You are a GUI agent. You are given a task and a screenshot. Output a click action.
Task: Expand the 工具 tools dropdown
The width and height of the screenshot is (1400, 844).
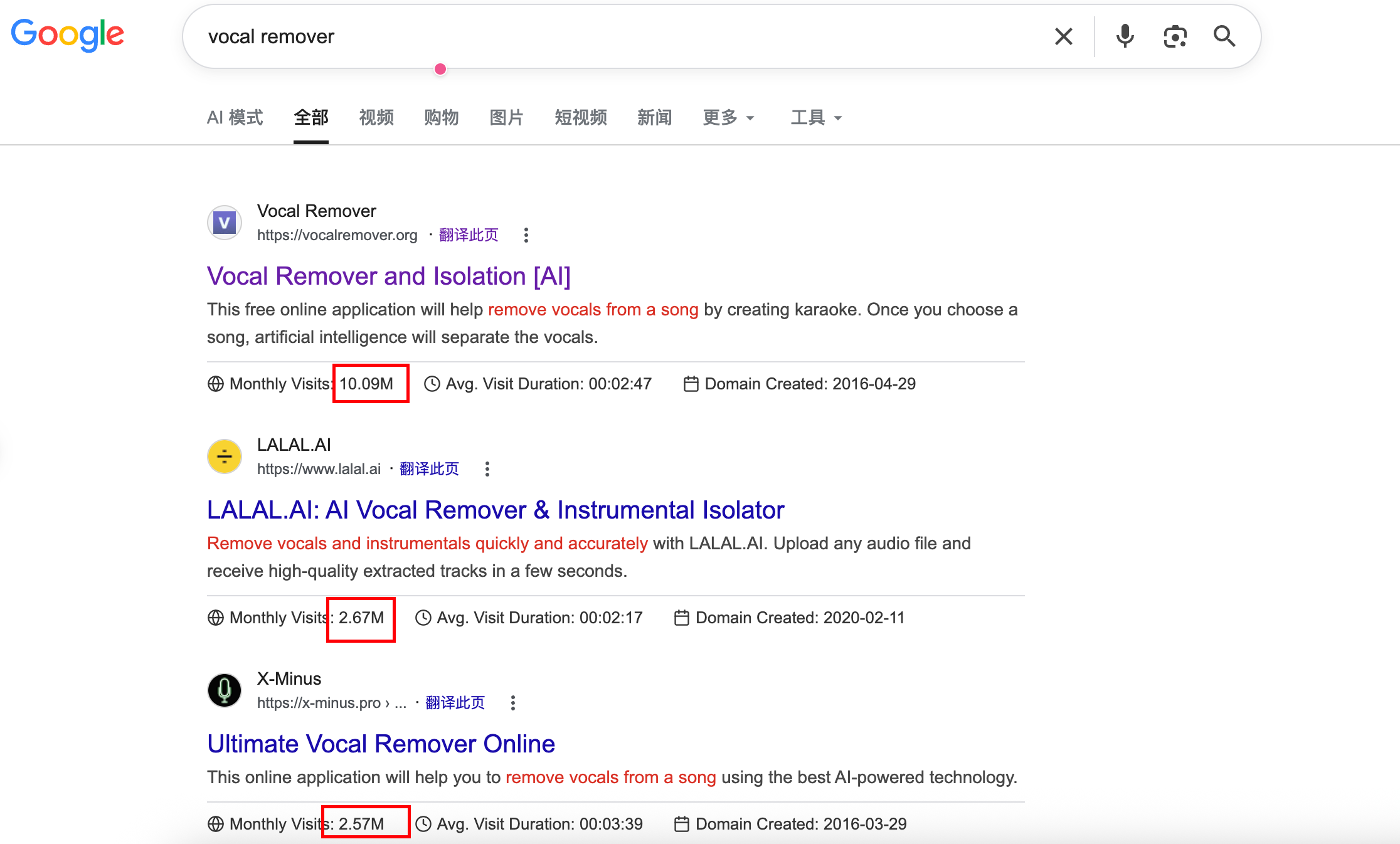[x=816, y=117]
